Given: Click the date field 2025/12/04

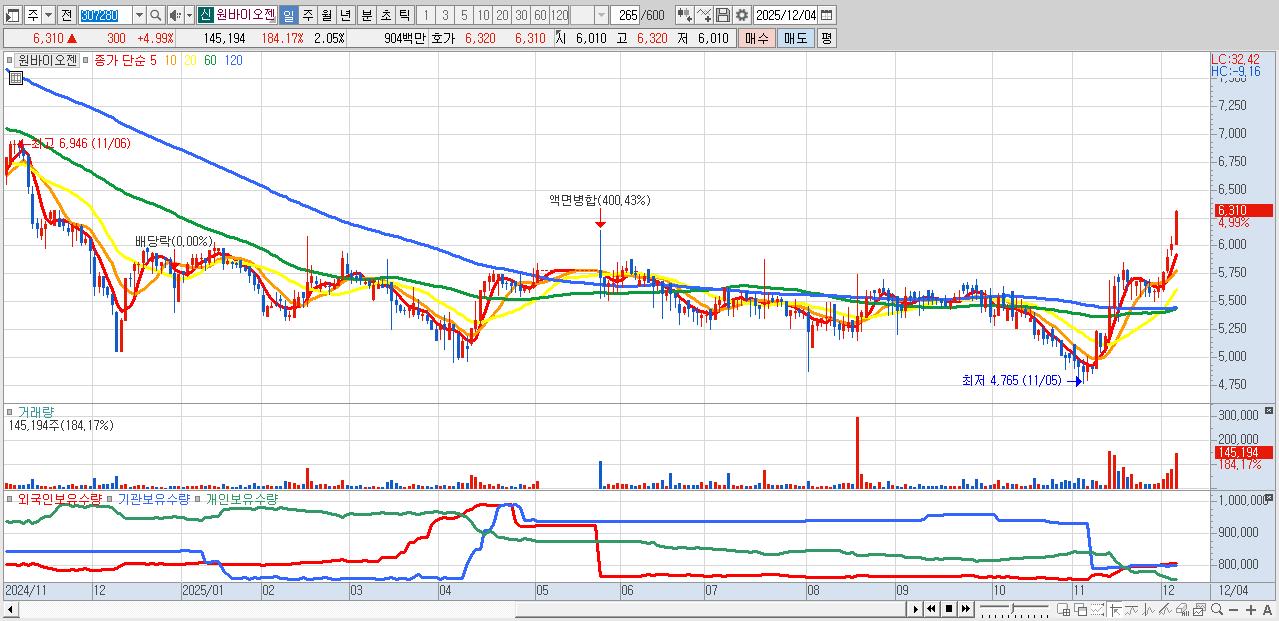Looking at the screenshot, I should [x=786, y=15].
